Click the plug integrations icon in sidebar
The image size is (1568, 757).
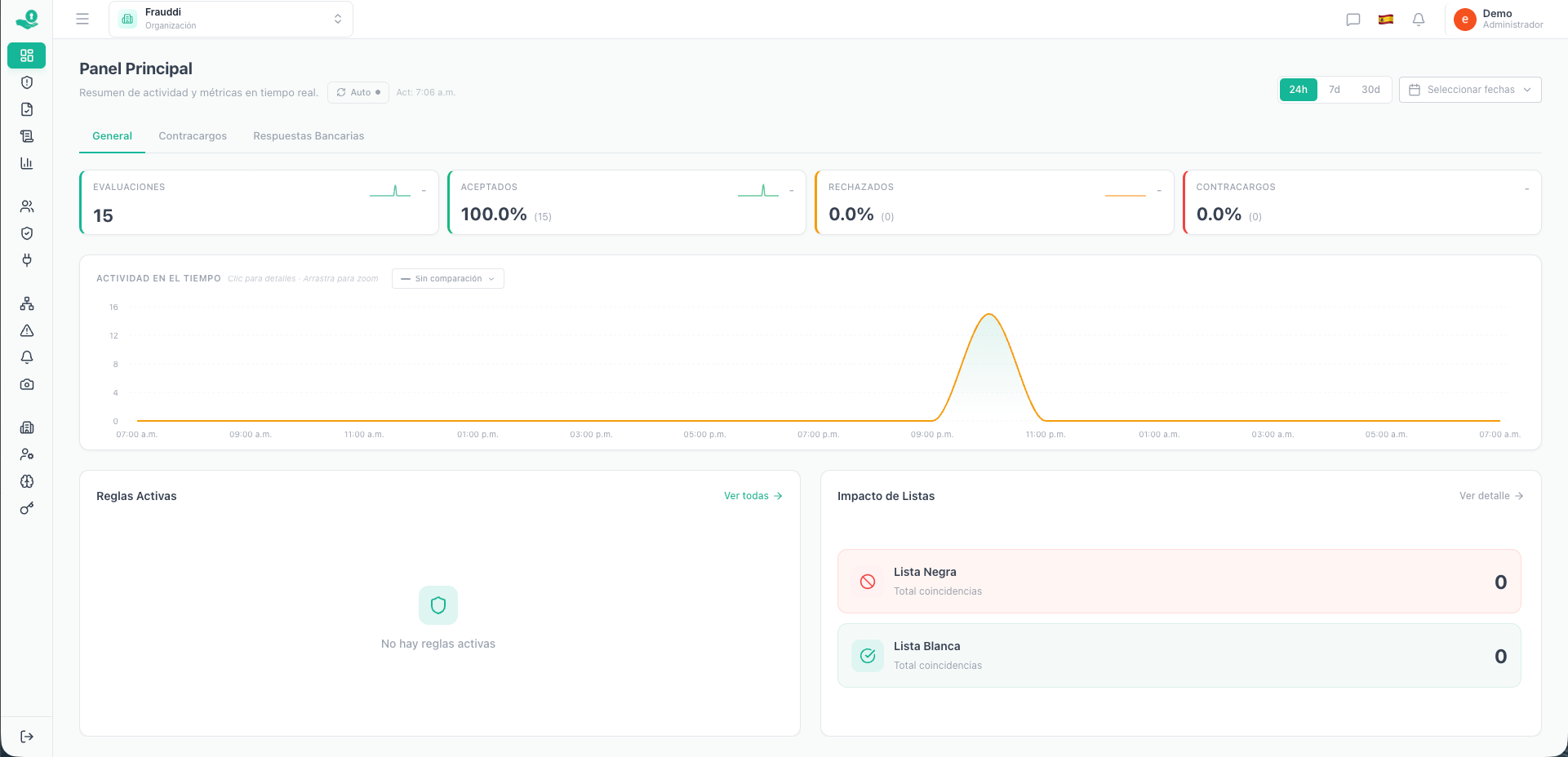coord(27,260)
